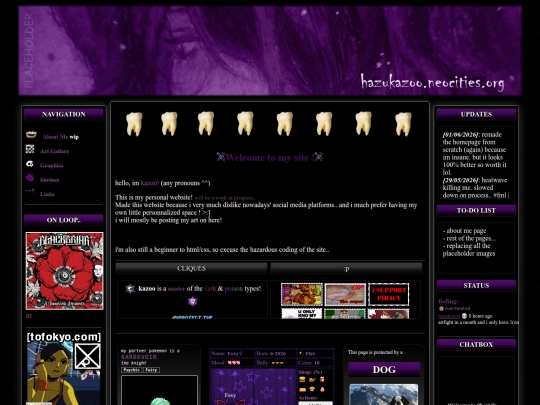The image size is (540, 405).
Task: Click the purple star badge under the type text
Action: (193, 302)
